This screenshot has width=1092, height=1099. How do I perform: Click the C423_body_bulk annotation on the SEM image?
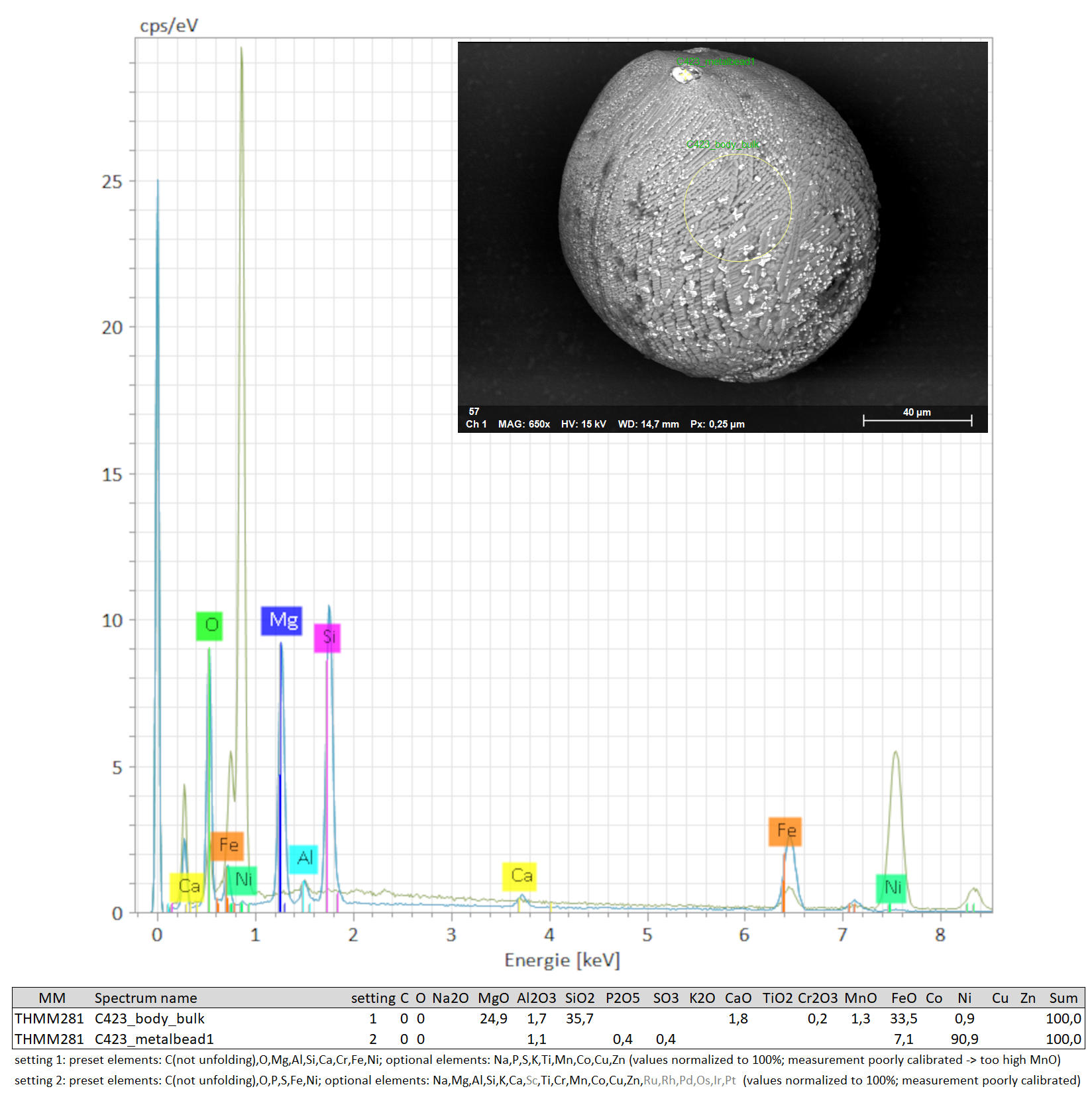click(723, 145)
